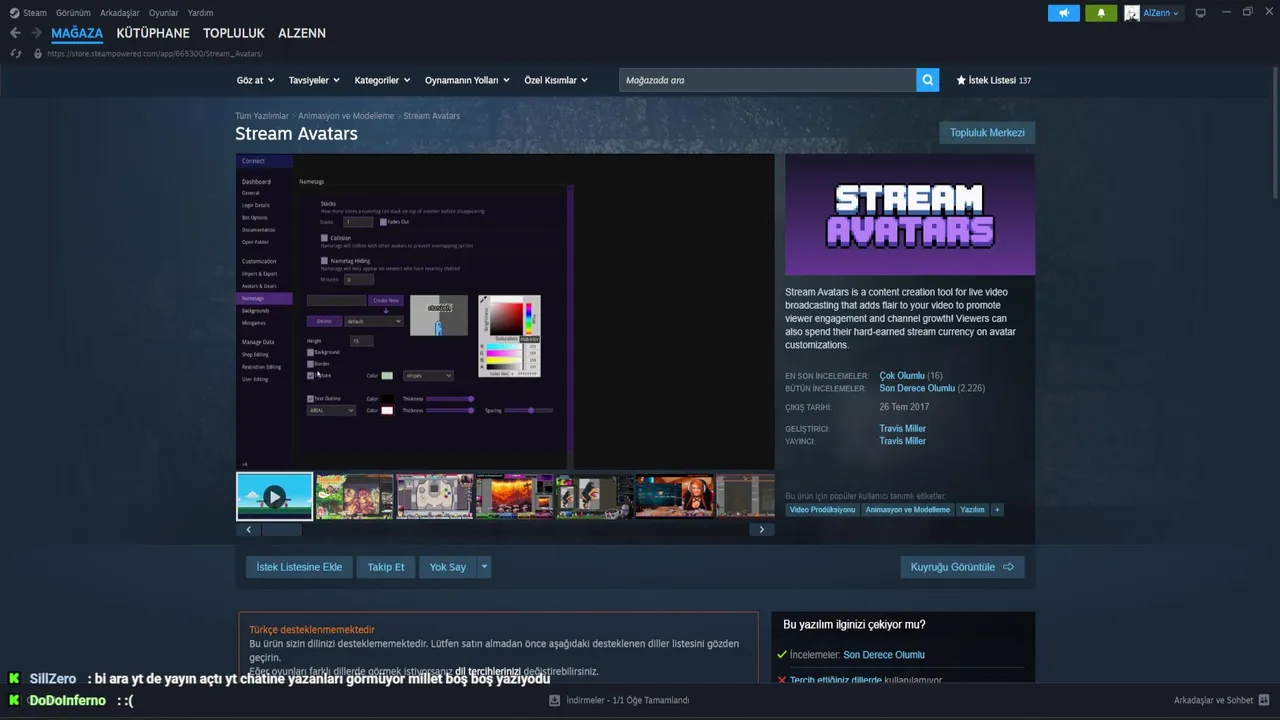Screen dimensions: 1280x720
Task: Click the Topluluk Merkezi button
Action: pyautogui.click(x=987, y=133)
